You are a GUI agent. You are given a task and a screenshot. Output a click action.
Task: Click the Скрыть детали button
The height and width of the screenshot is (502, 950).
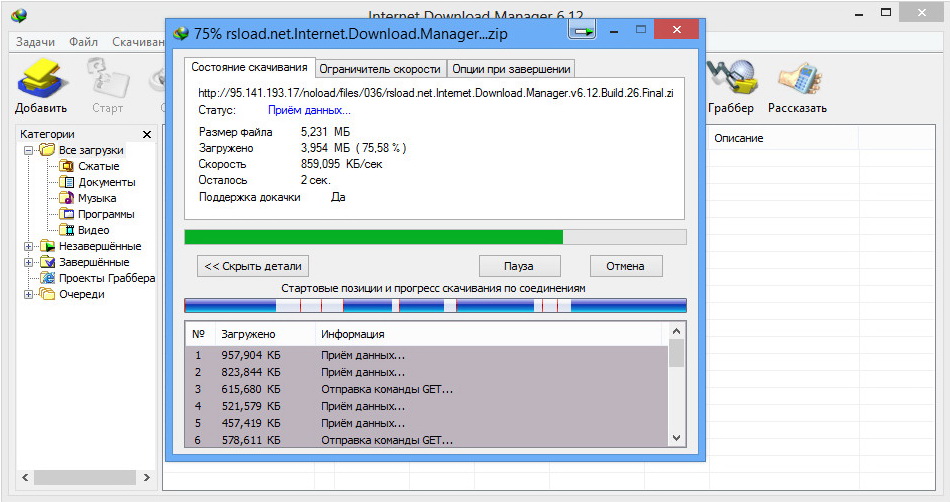coord(253,266)
